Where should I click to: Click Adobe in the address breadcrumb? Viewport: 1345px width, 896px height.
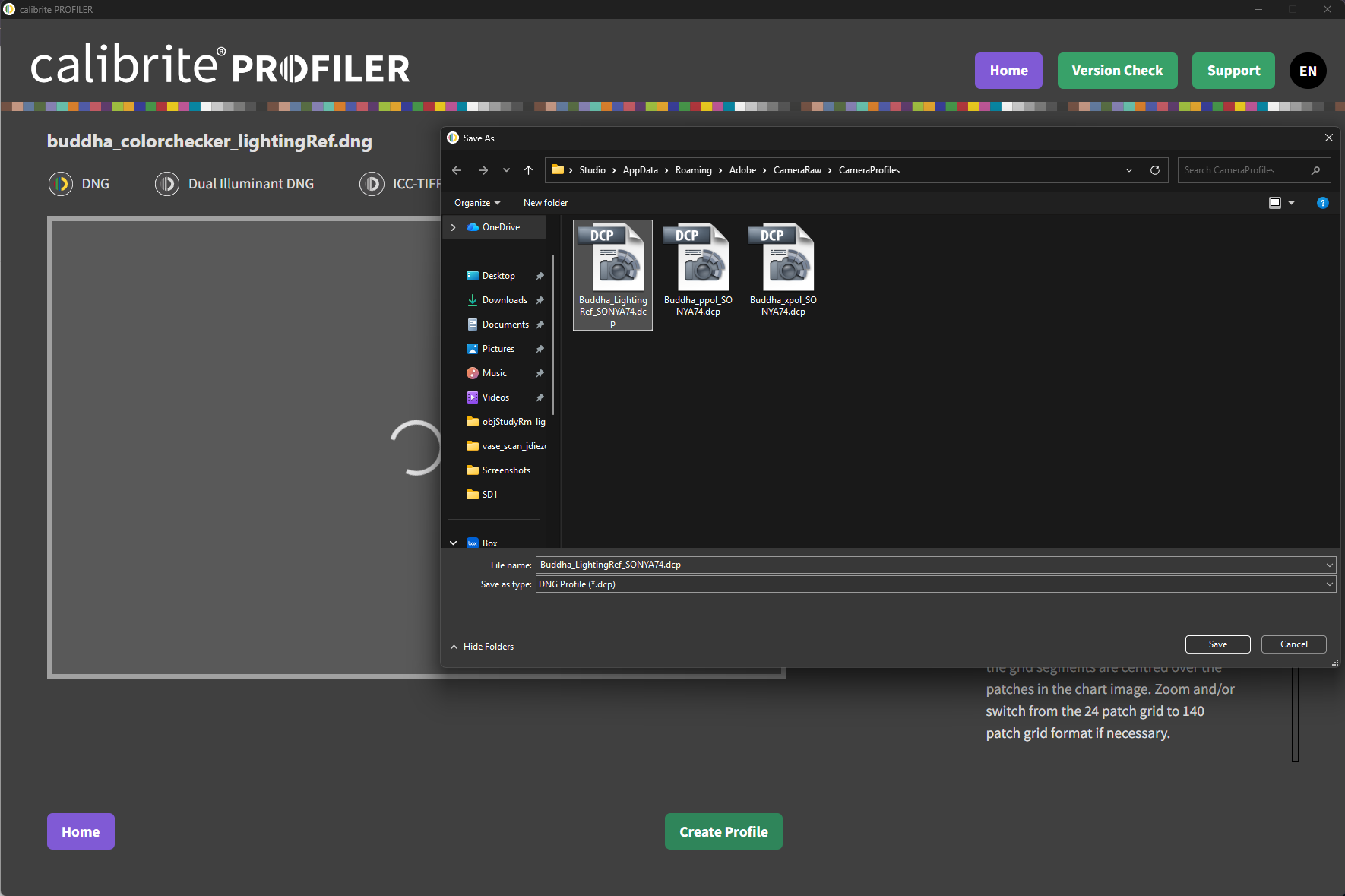point(742,170)
